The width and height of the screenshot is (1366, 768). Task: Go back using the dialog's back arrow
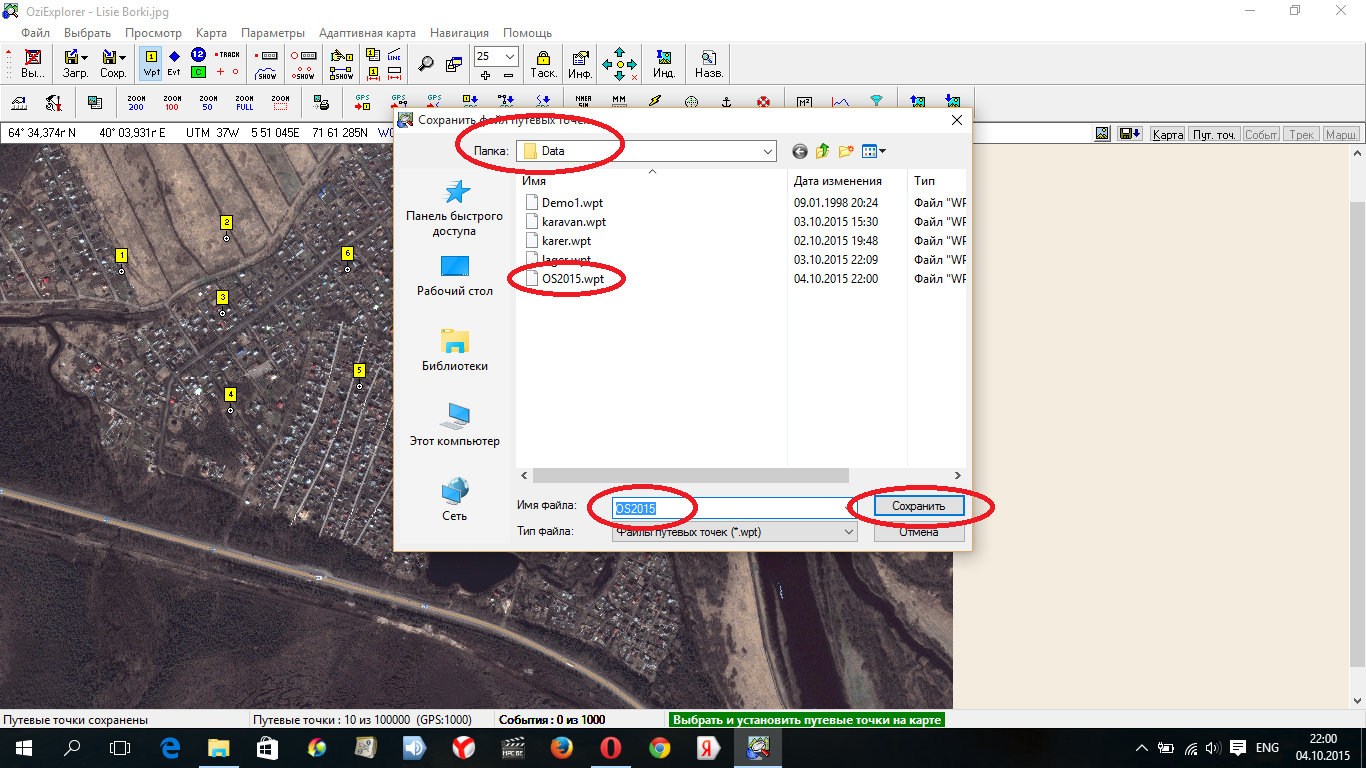point(799,151)
